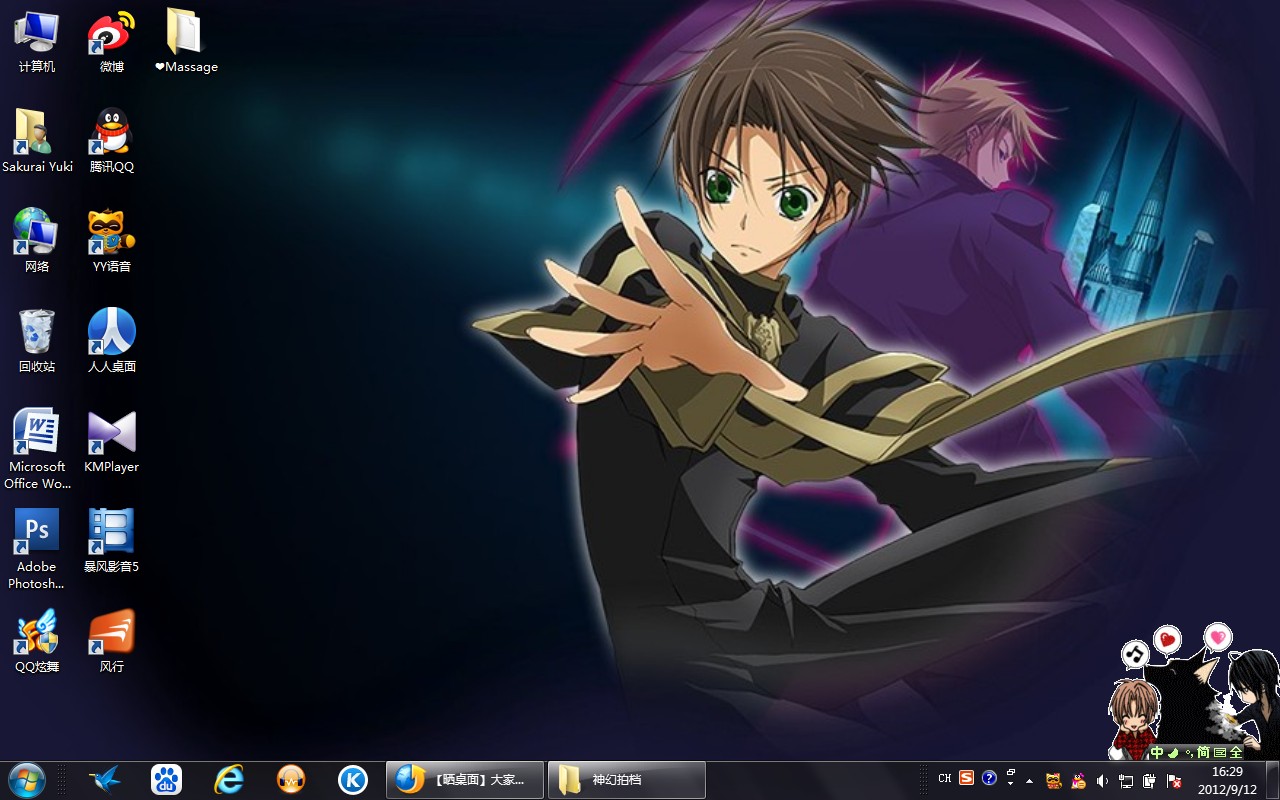Switch to the 【晒桌面】大家... browser window
This screenshot has width=1280, height=800.
tap(465, 780)
